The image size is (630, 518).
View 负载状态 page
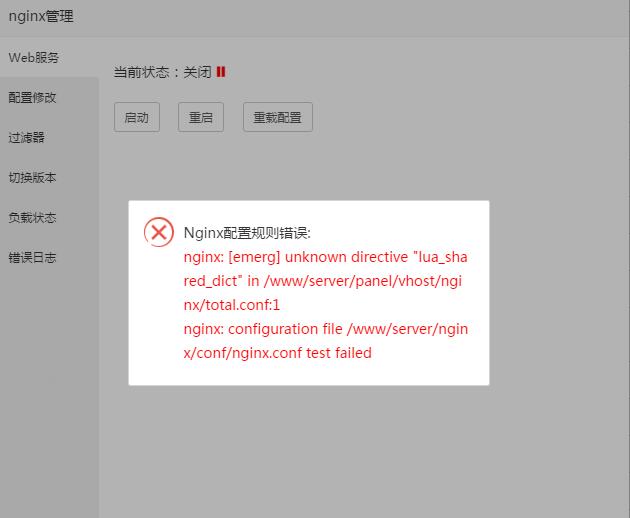[x=49, y=218]
